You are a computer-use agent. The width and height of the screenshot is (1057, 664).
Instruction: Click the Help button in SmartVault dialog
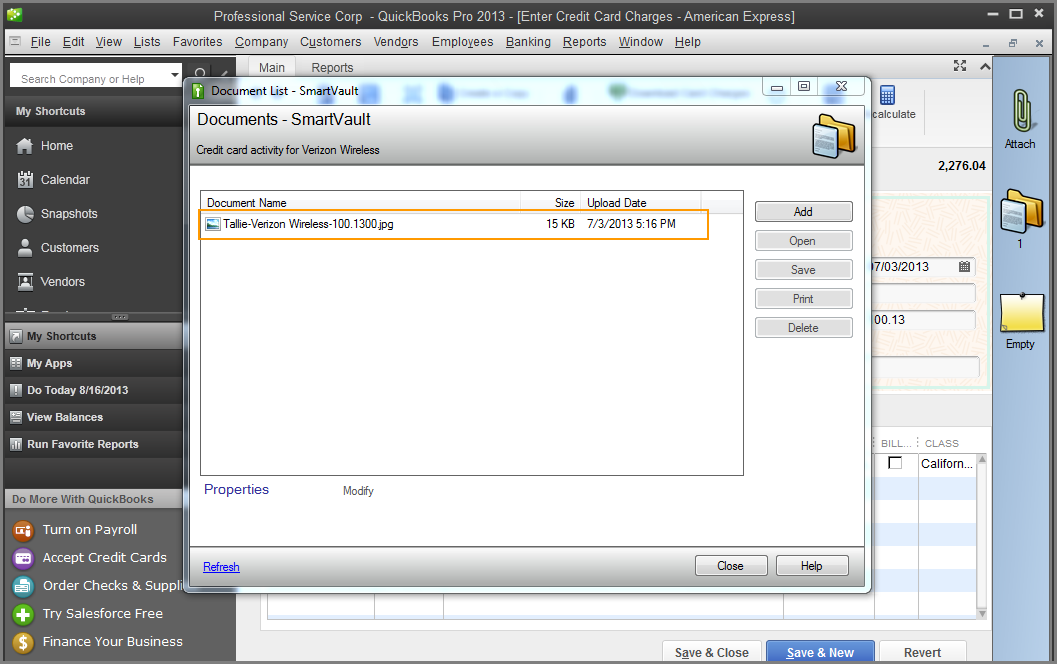812,566
